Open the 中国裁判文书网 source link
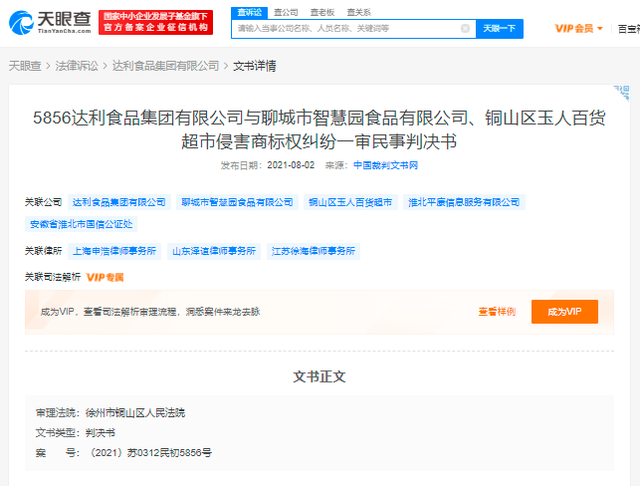 pyautogui.click(x=385, y=165)
